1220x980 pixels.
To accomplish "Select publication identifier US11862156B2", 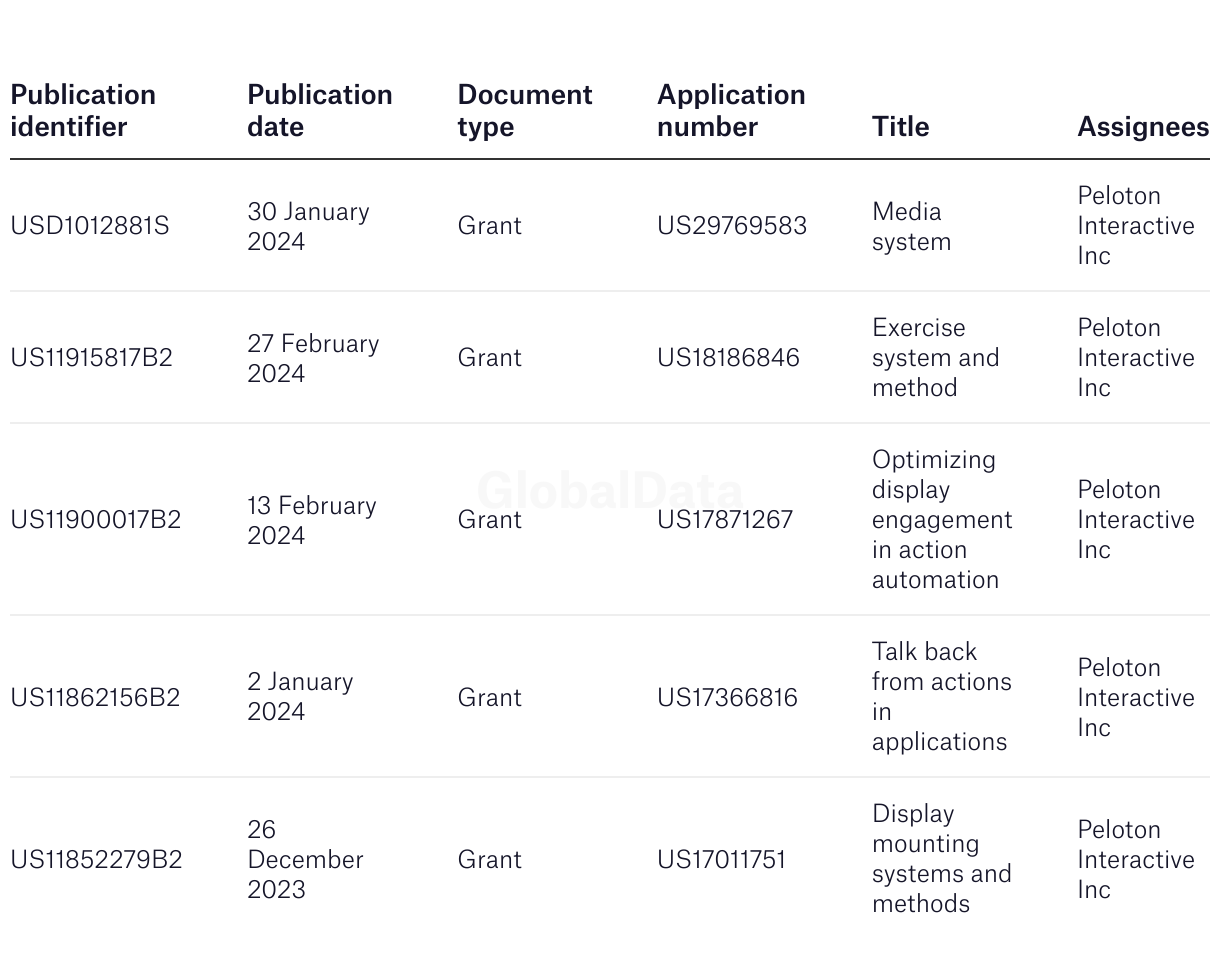I will (95, 698).
